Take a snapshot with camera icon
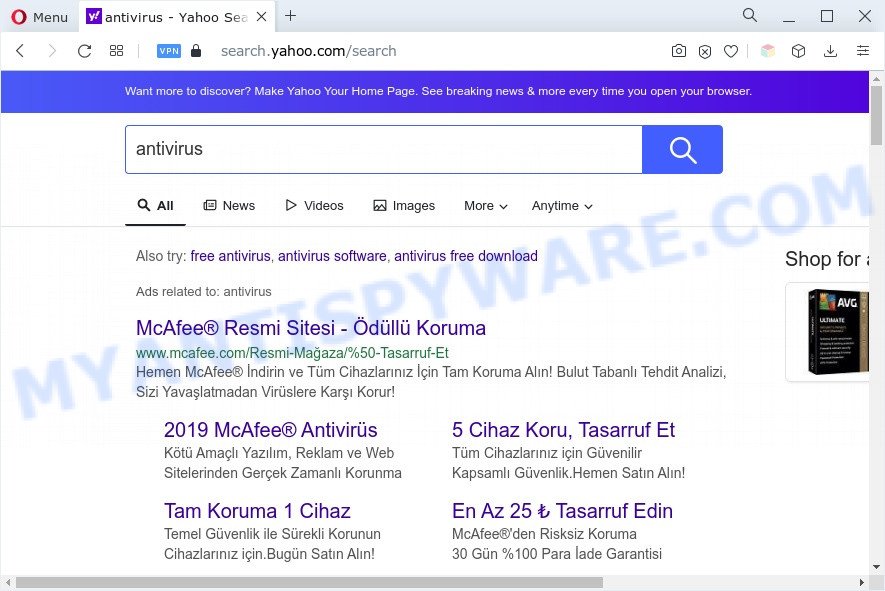Screen dimensions: 885x591 tap(678, 51)
